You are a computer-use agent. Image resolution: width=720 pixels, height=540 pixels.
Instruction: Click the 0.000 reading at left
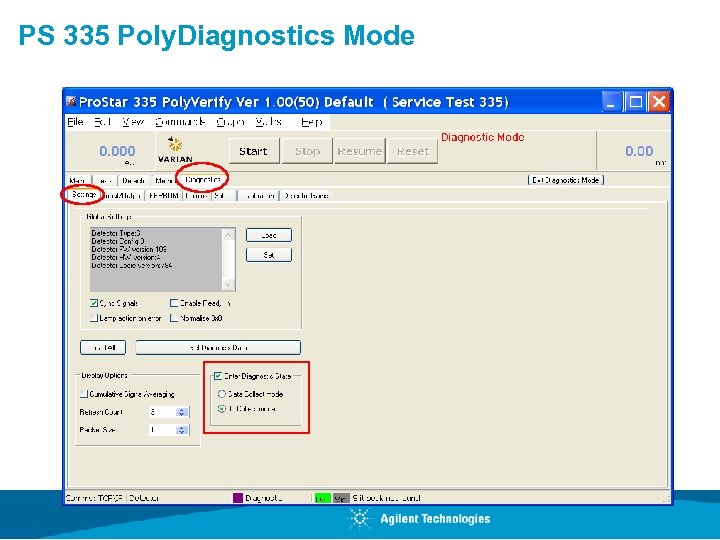117,151
